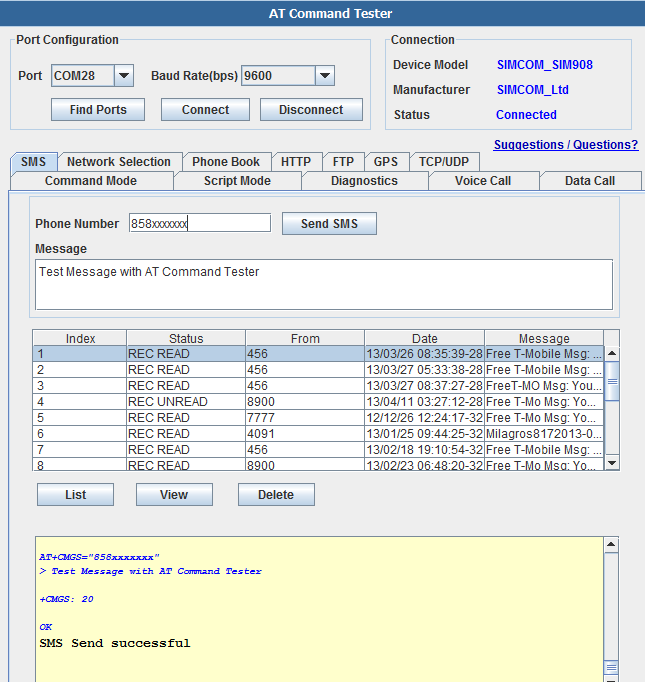This screenshot has width=645, height=682.
Task: Select row dated 13/03/27 05:33:38-28
Action: click(318, 370)
